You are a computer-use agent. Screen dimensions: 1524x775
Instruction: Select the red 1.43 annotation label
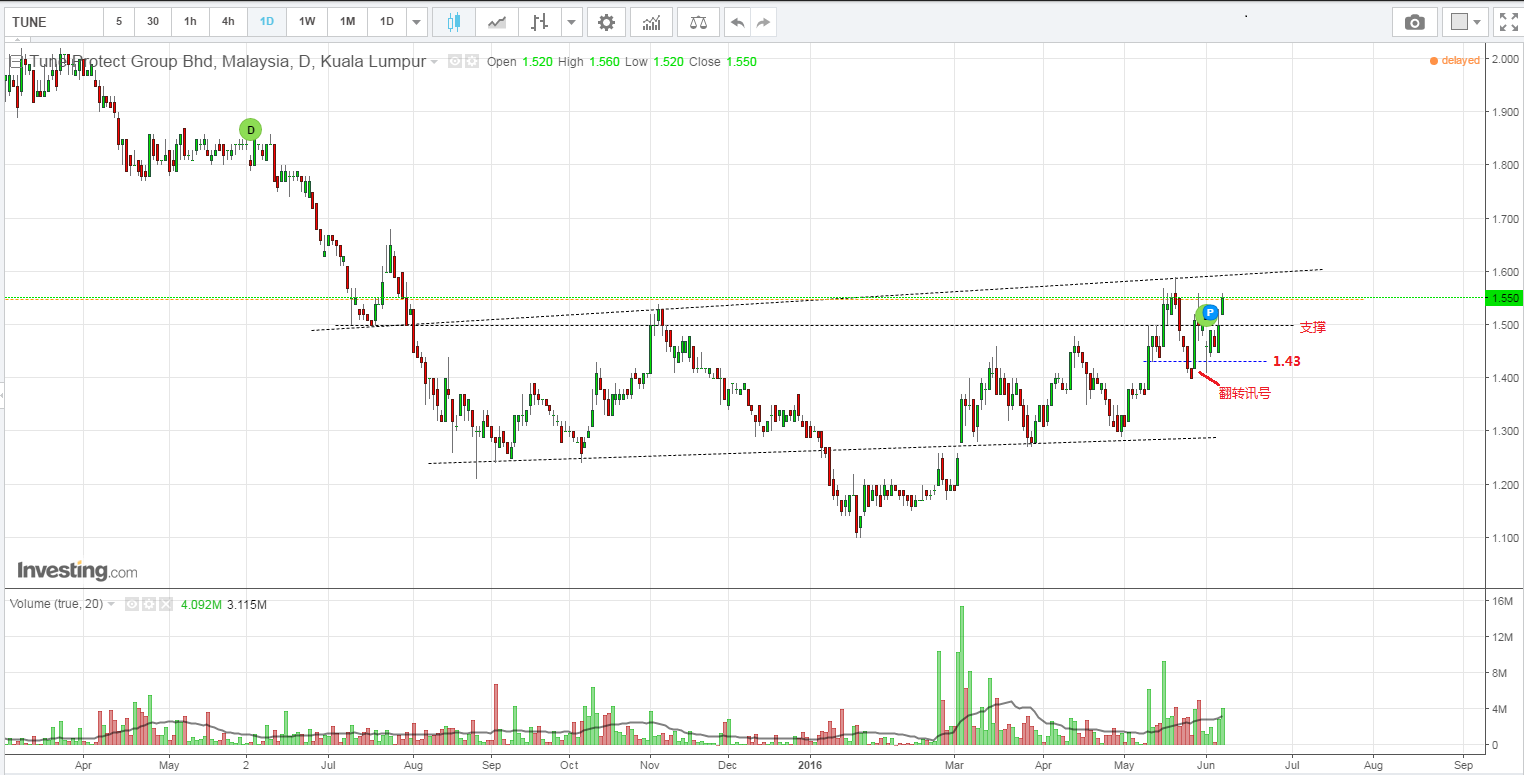pyautogui.click(x=1286, y=361)
